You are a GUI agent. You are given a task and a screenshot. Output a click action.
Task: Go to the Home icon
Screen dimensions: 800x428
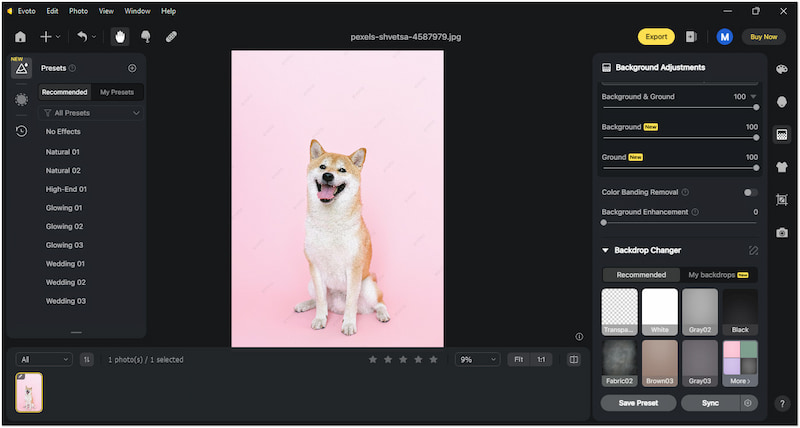click(x=20, y=37)
